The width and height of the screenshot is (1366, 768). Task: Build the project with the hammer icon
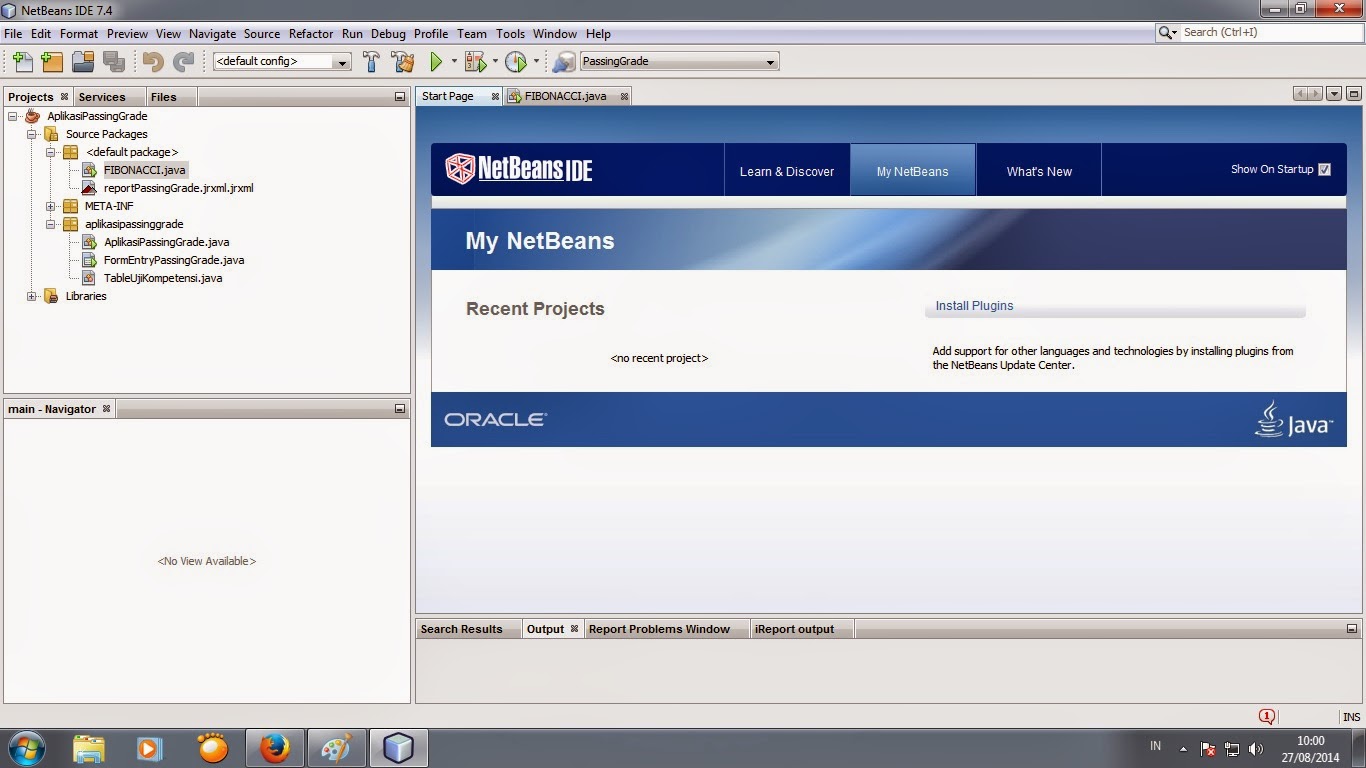click(371, 62)
